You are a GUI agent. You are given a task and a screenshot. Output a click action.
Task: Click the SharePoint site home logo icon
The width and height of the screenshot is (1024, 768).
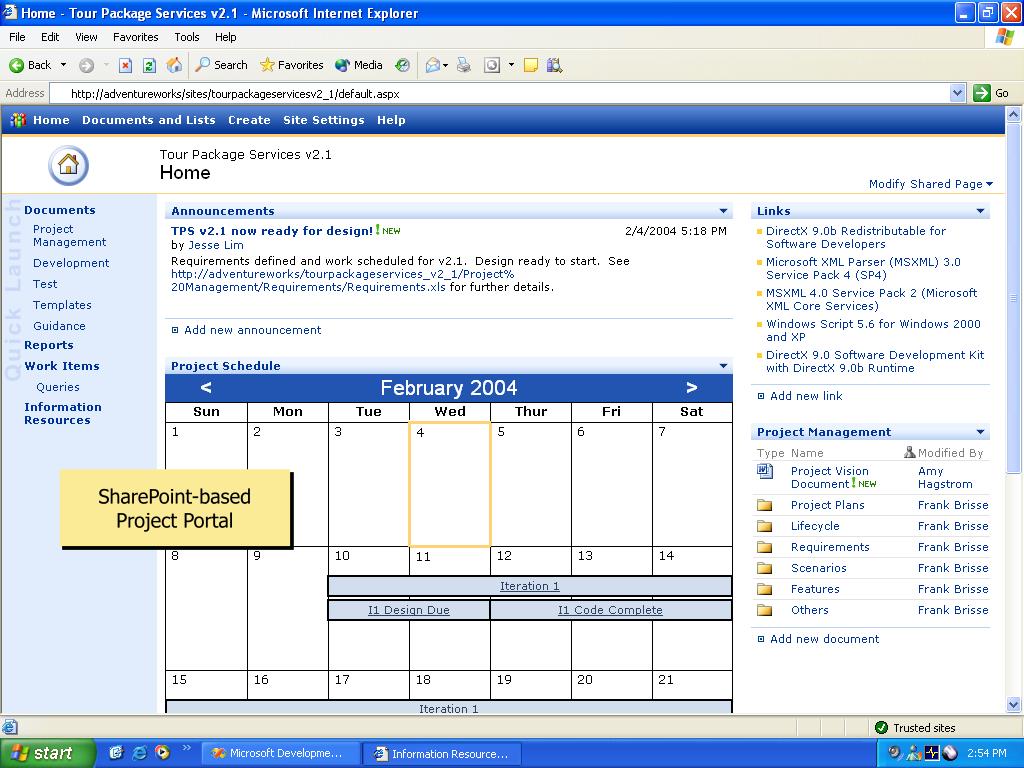pos(68,165)
